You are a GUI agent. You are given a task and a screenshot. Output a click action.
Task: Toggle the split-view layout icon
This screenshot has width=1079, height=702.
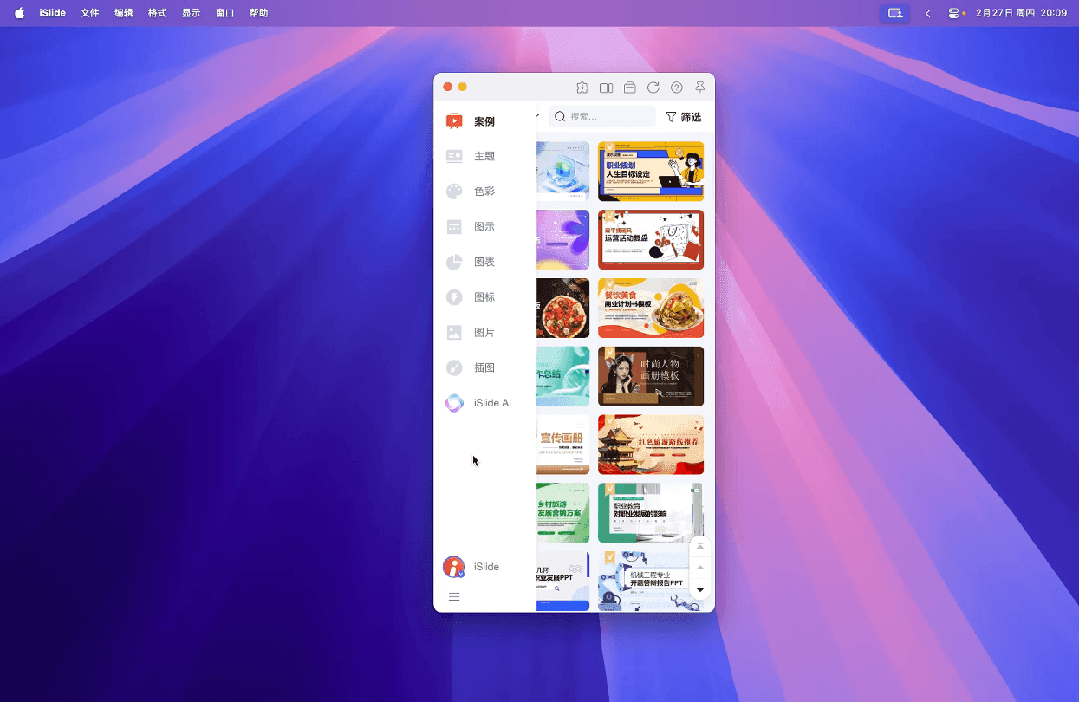(x=606, y=87)
